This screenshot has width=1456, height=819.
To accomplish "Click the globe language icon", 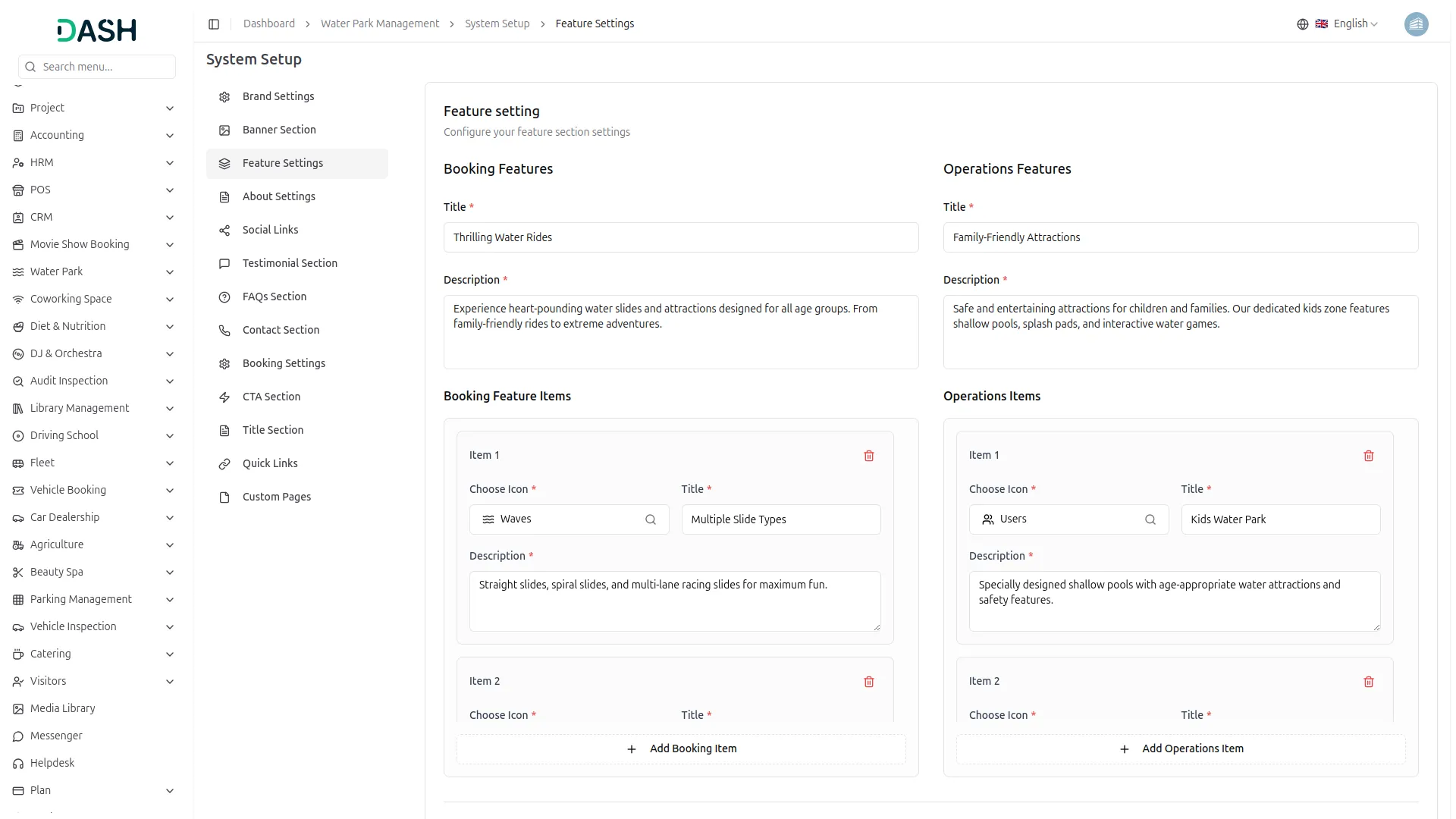I will 1303,24.
